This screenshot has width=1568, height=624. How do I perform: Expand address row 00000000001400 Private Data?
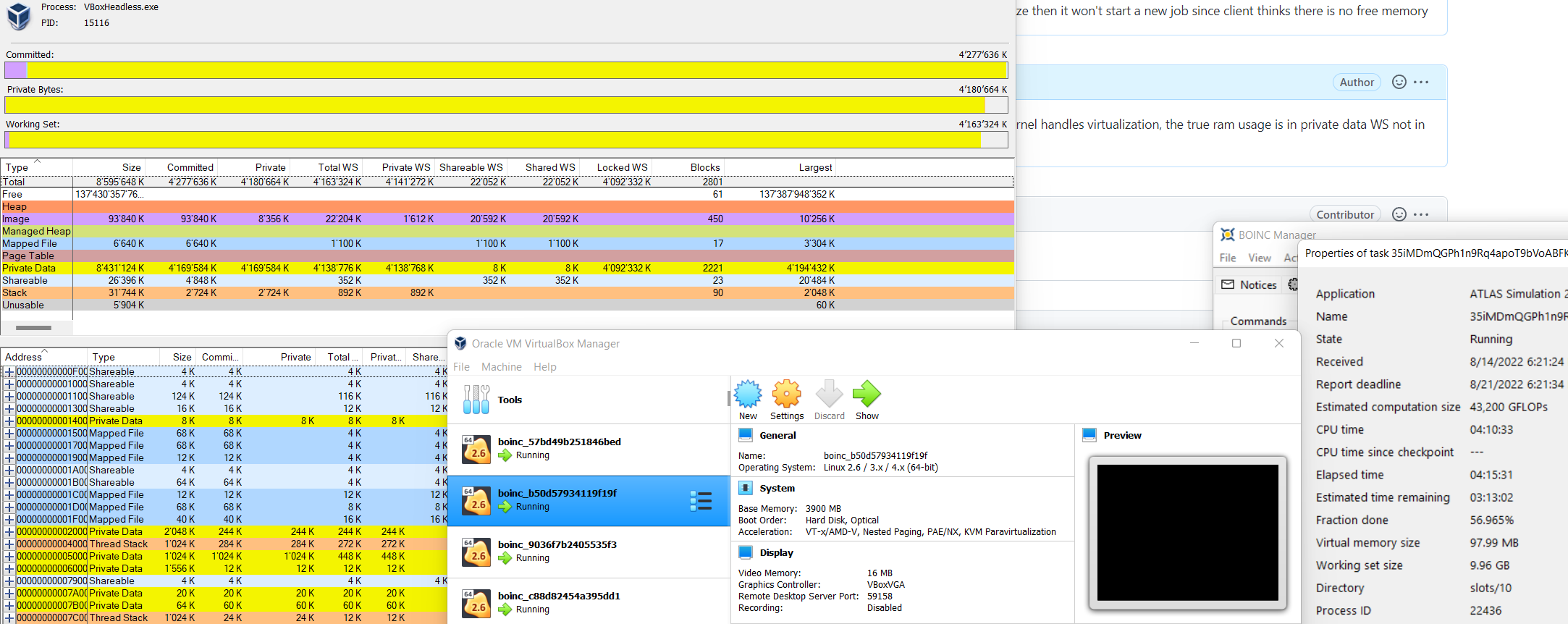[x=9, y=421]
